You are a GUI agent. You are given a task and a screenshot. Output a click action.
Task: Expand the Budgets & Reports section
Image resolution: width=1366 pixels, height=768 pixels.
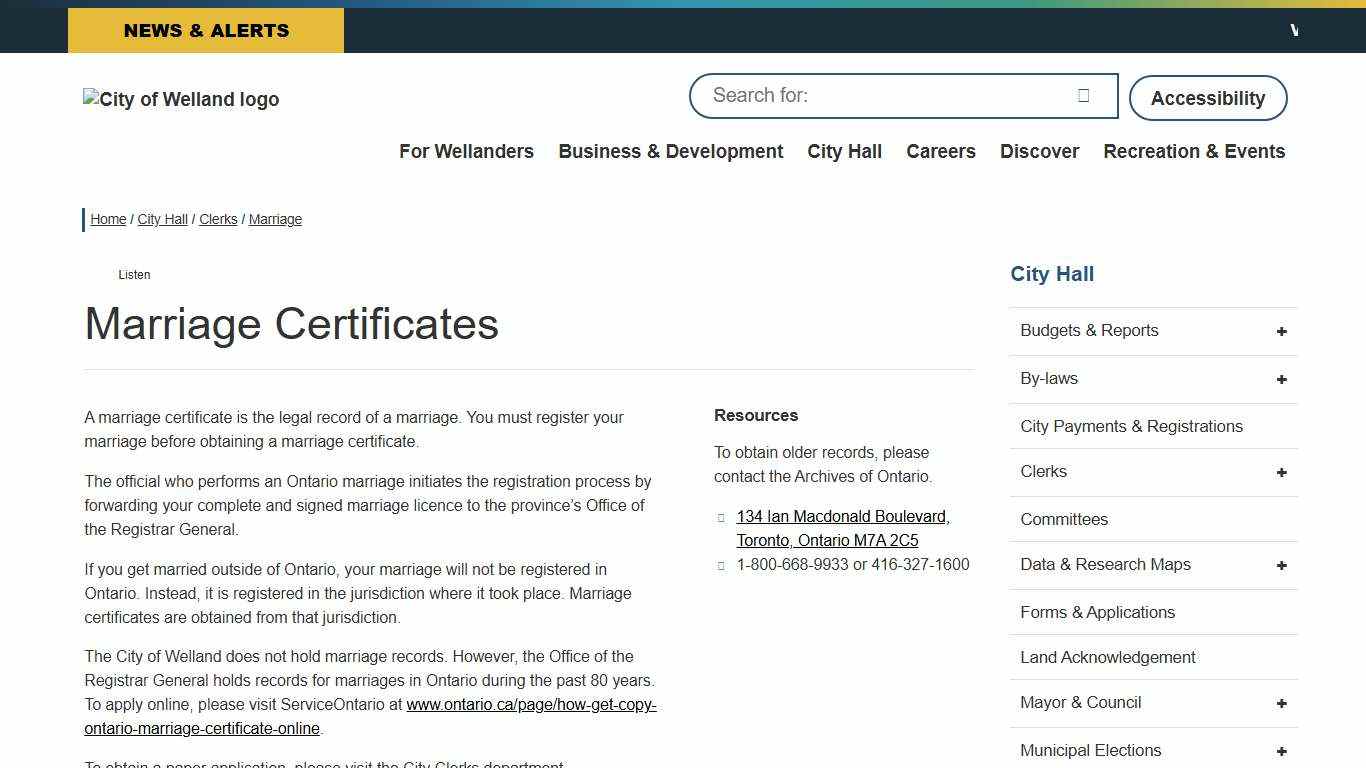pos(1281,330)
